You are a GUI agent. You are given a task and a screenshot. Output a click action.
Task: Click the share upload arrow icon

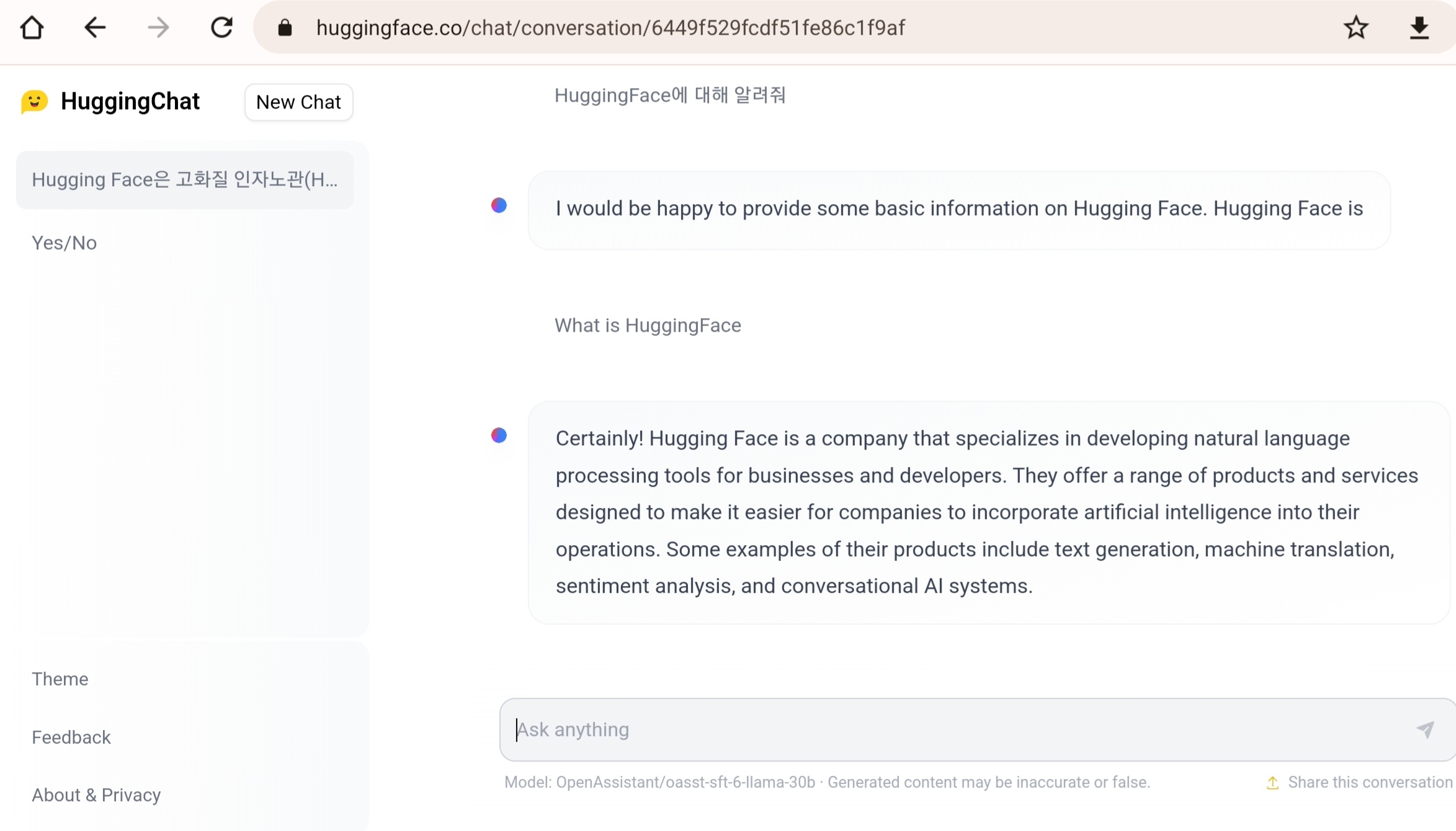(x=1272, y=783)
